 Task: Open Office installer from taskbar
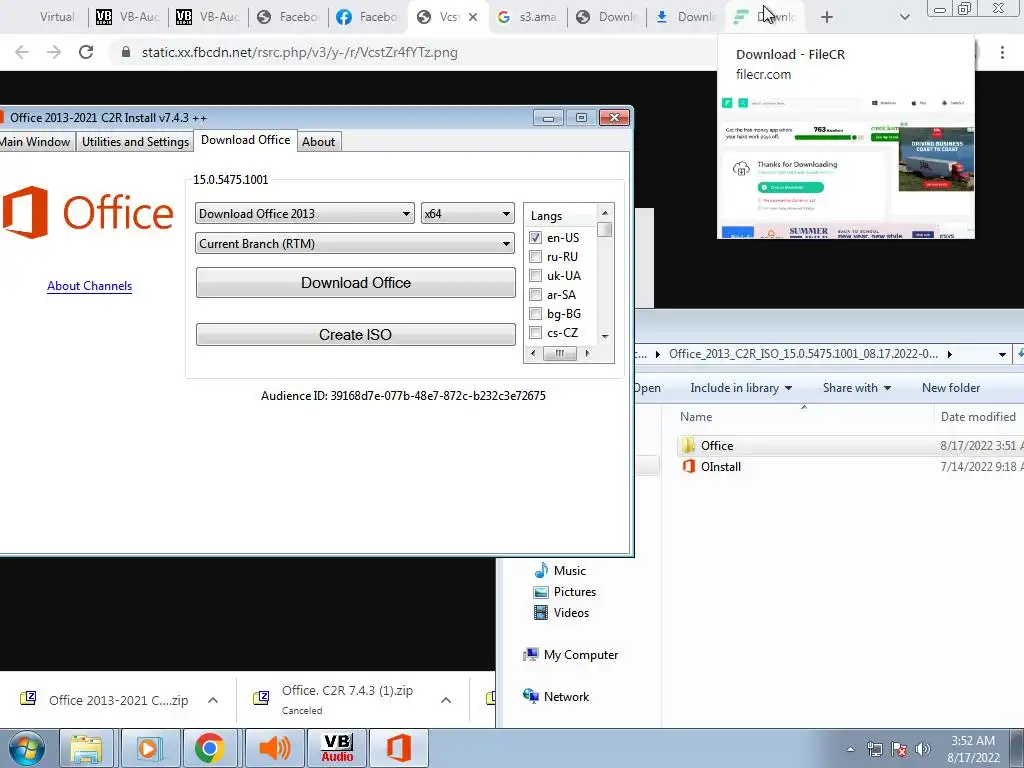coord(399,748)
